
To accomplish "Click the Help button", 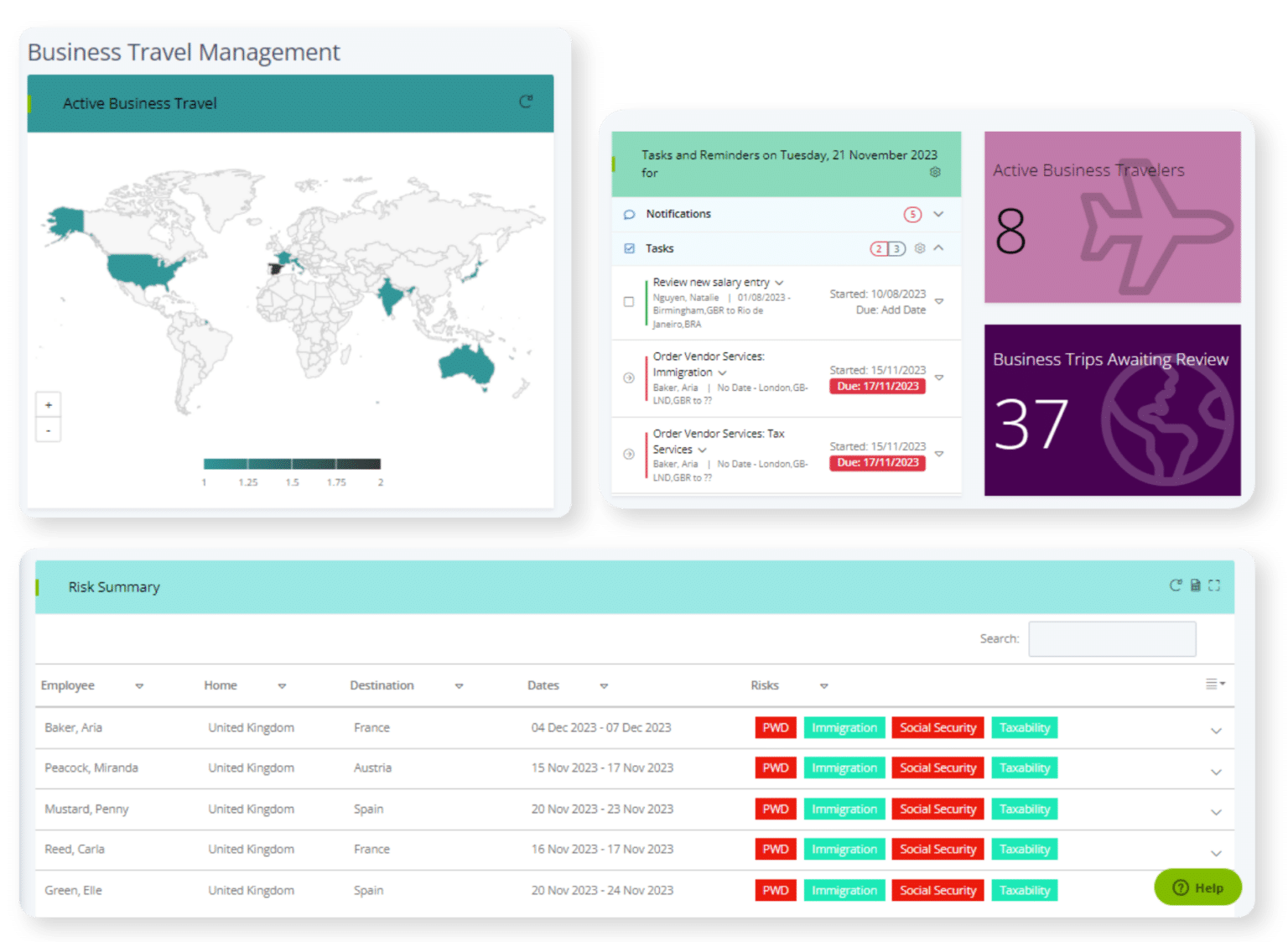I will click(x=1197, y=887).
